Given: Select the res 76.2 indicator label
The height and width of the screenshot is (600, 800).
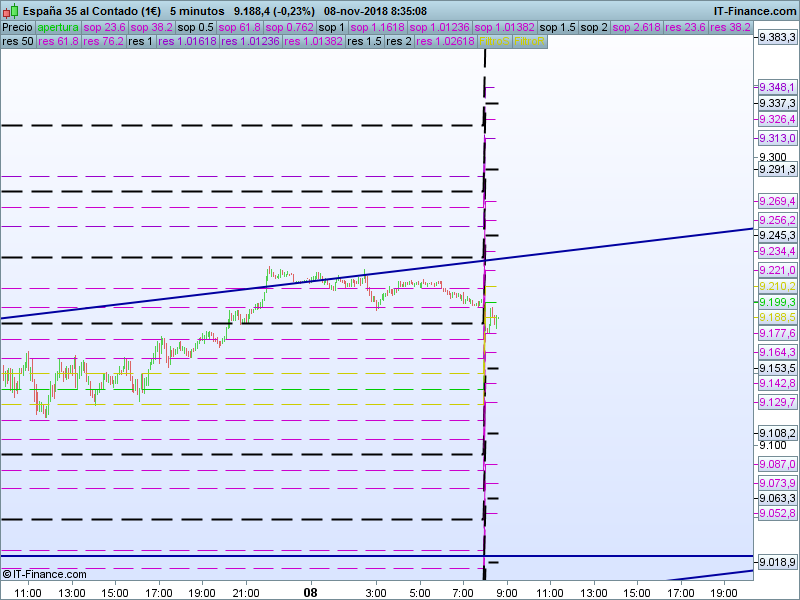Looking at the screenshot, I should (104, 42).
